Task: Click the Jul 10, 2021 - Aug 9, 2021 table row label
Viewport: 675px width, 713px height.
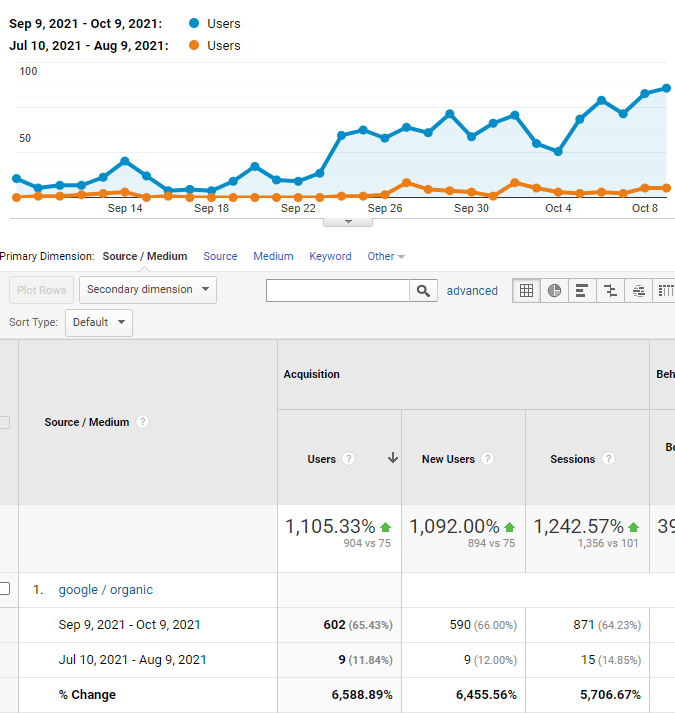Action: click(x=132, y=660)
